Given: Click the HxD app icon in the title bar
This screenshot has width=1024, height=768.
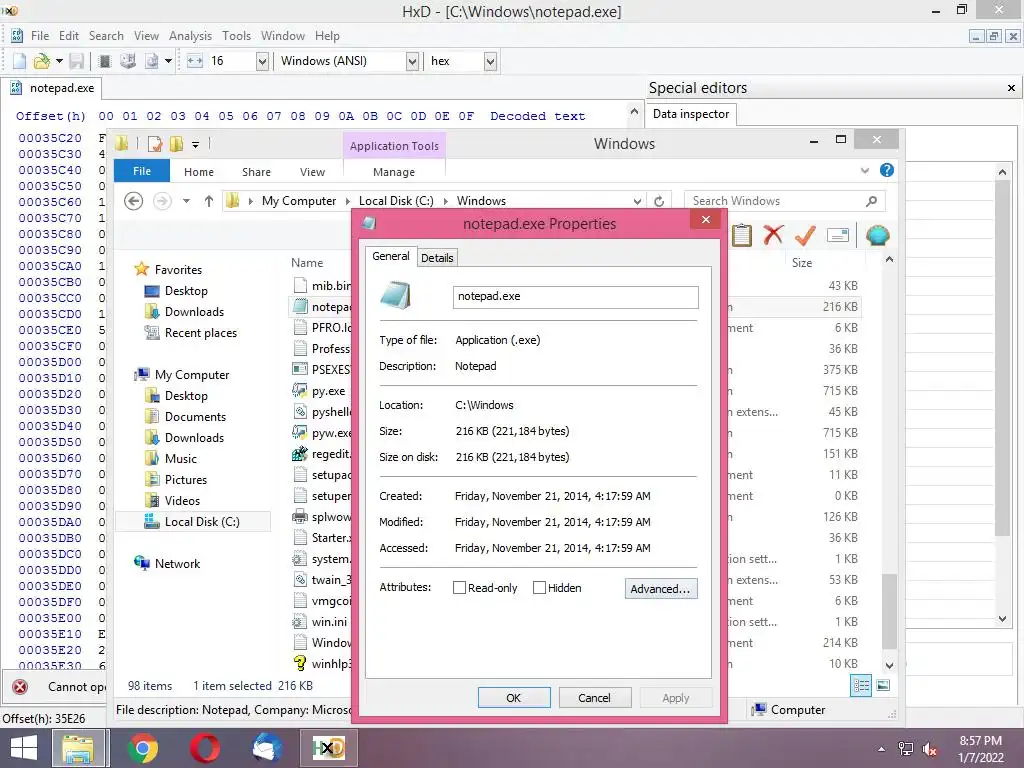Looking at the screenshot, I should (9, 10).
